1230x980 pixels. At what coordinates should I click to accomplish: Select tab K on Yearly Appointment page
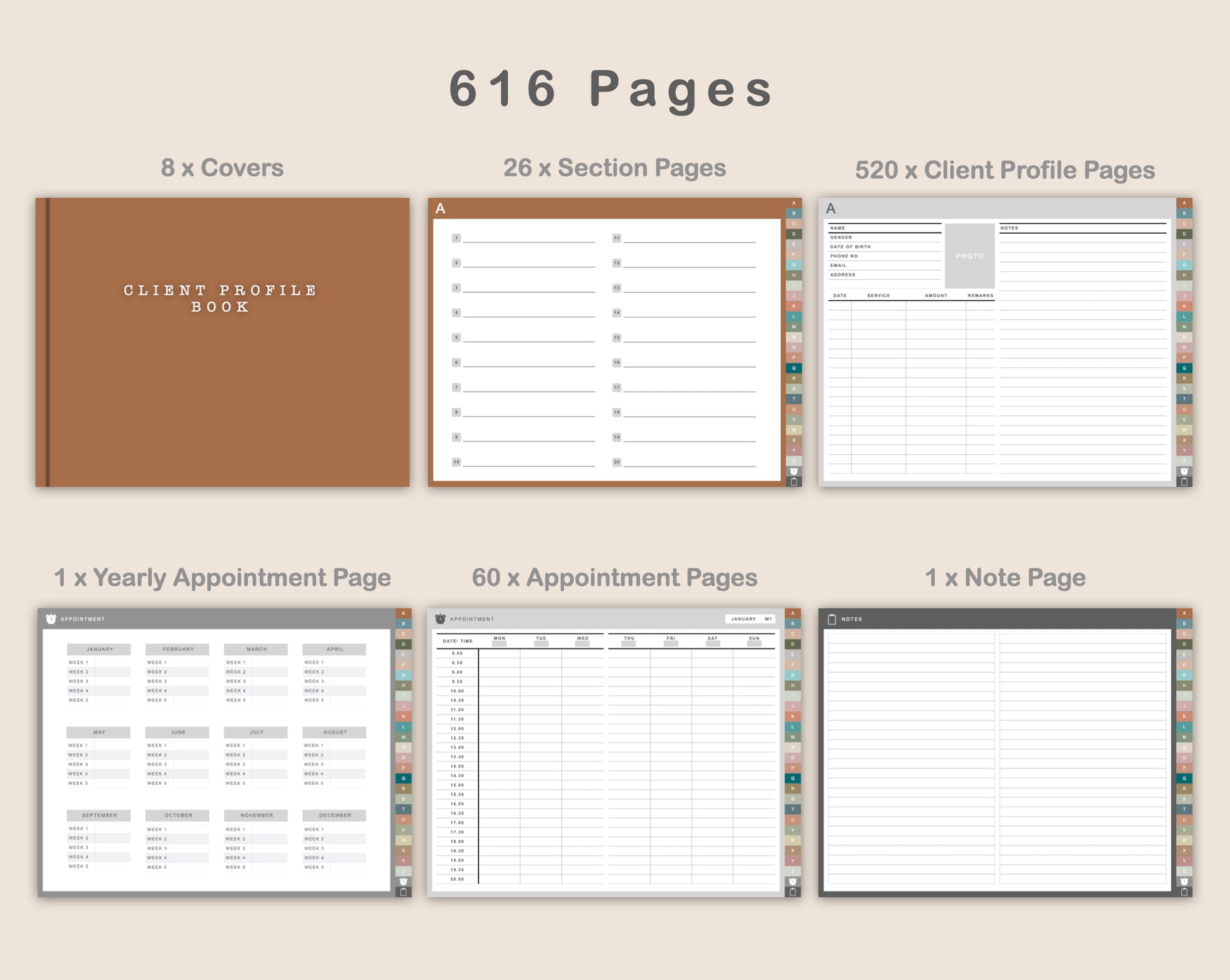click(403, 717)
